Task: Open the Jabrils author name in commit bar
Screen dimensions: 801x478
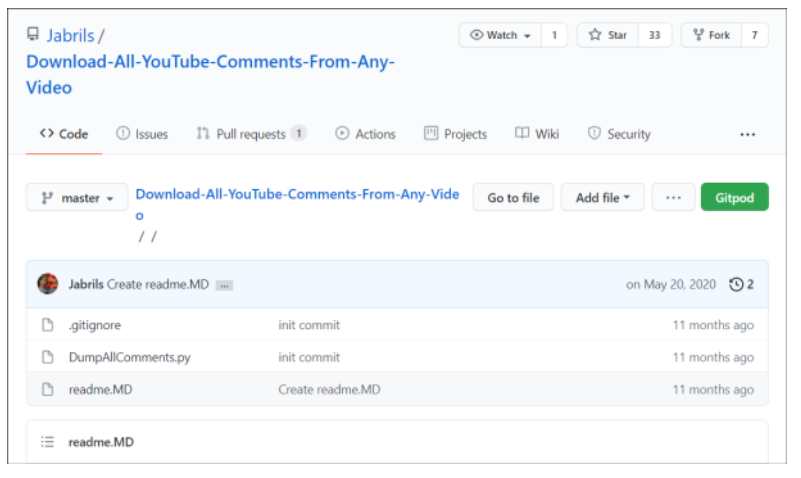Action: coord(86,284)
